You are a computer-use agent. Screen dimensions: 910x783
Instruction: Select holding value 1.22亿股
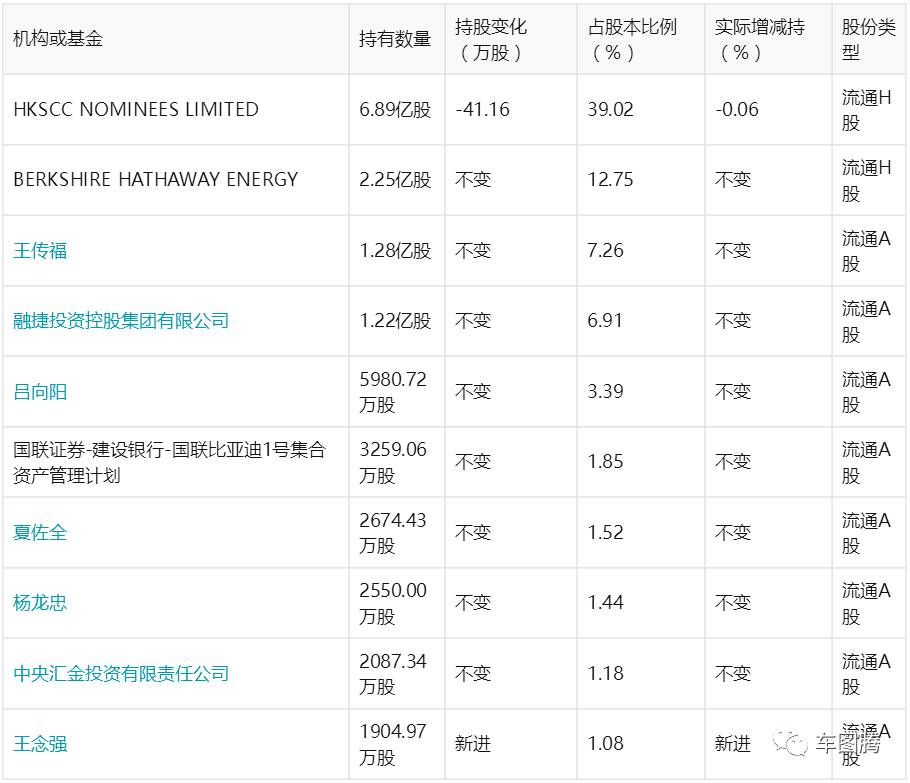(395, 321)
